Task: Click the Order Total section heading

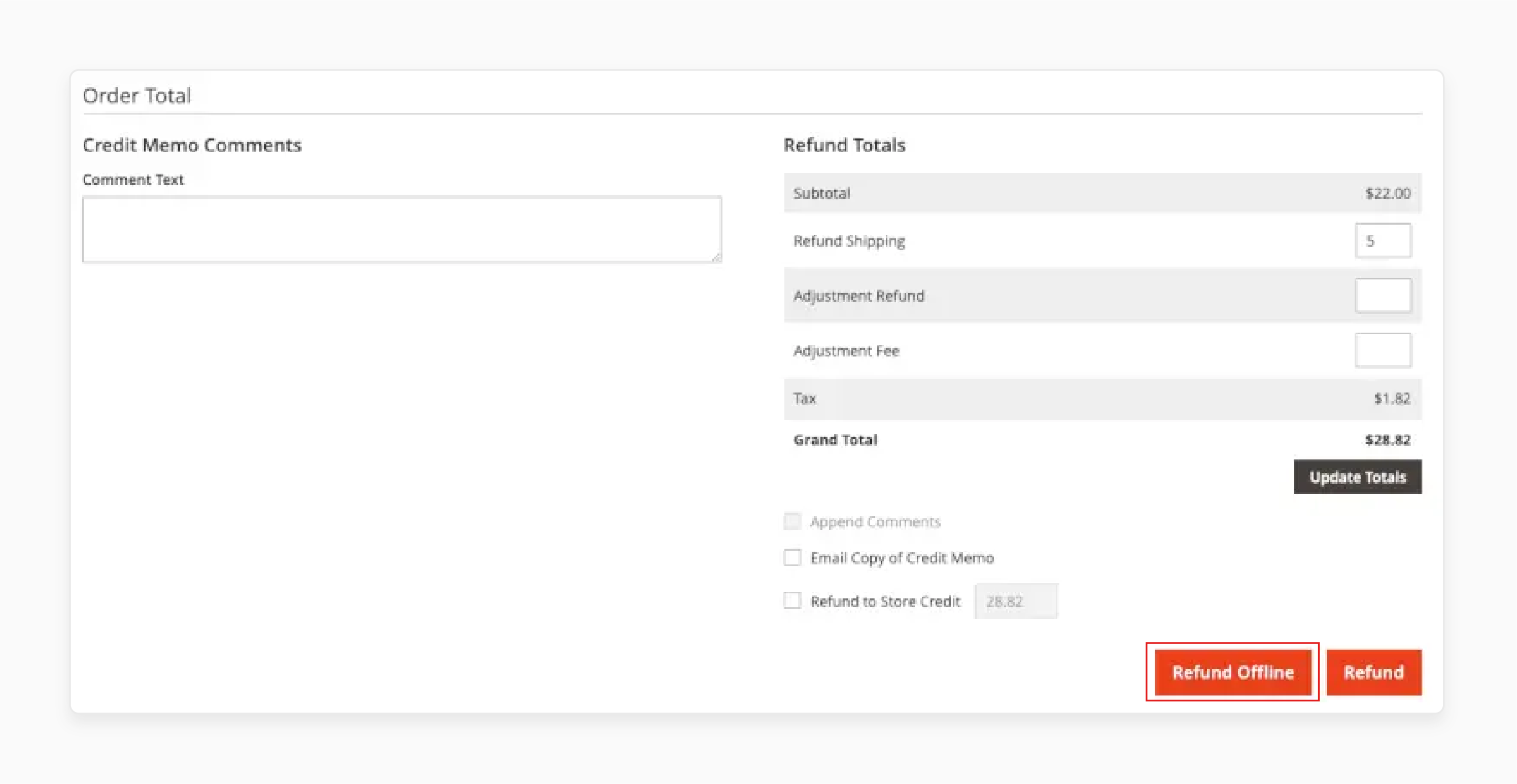Action: (x=136, y=95)
